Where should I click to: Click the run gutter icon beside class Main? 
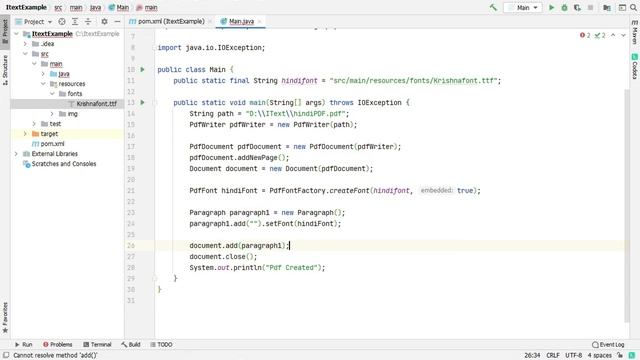point(142,70)
